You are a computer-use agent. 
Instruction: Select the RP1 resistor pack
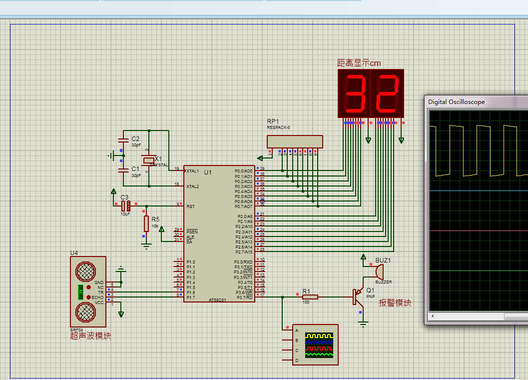(x=295, y=142)
